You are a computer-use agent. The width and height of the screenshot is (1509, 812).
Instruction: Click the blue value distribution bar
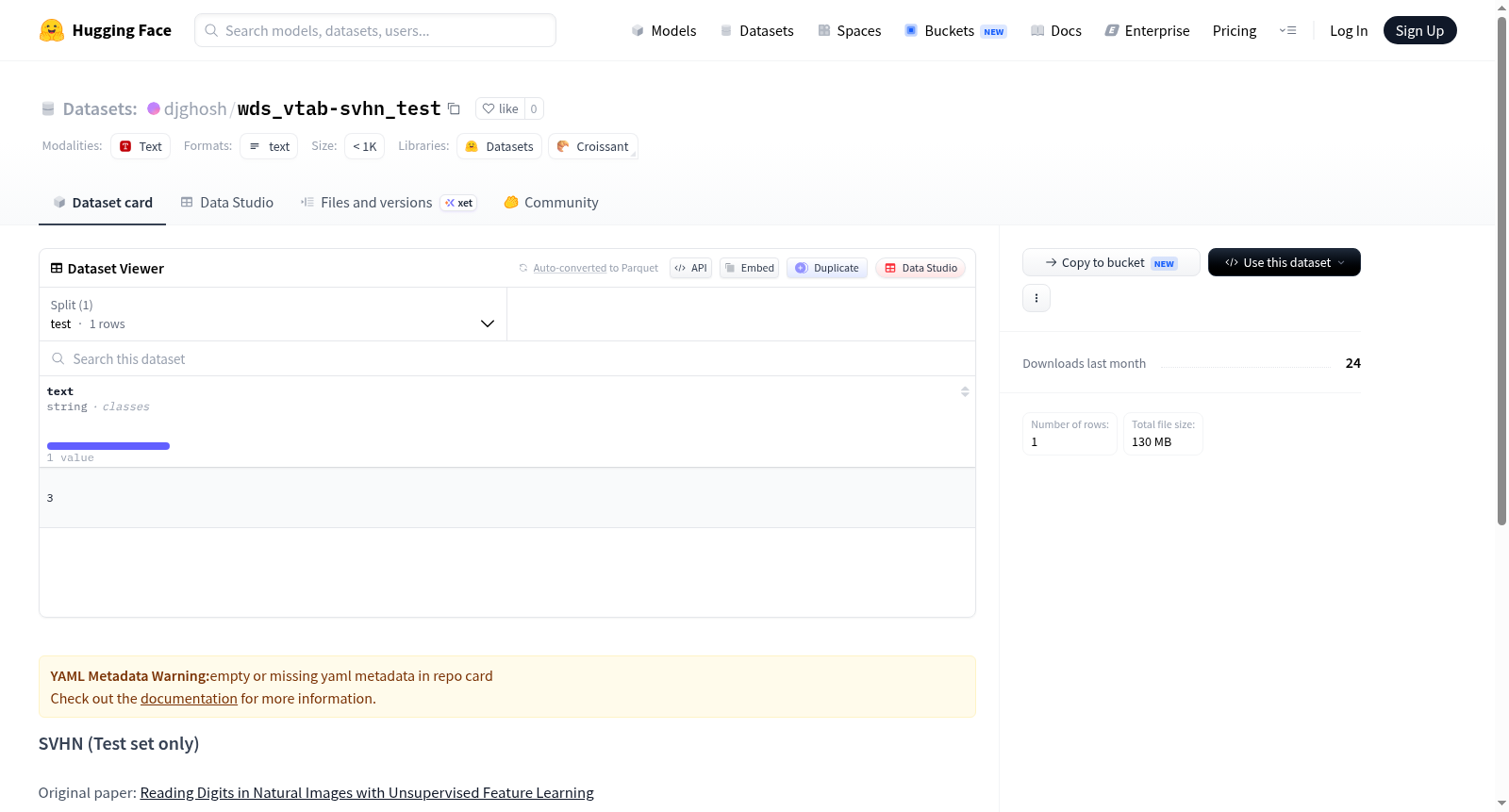click(x=108, y=446)
